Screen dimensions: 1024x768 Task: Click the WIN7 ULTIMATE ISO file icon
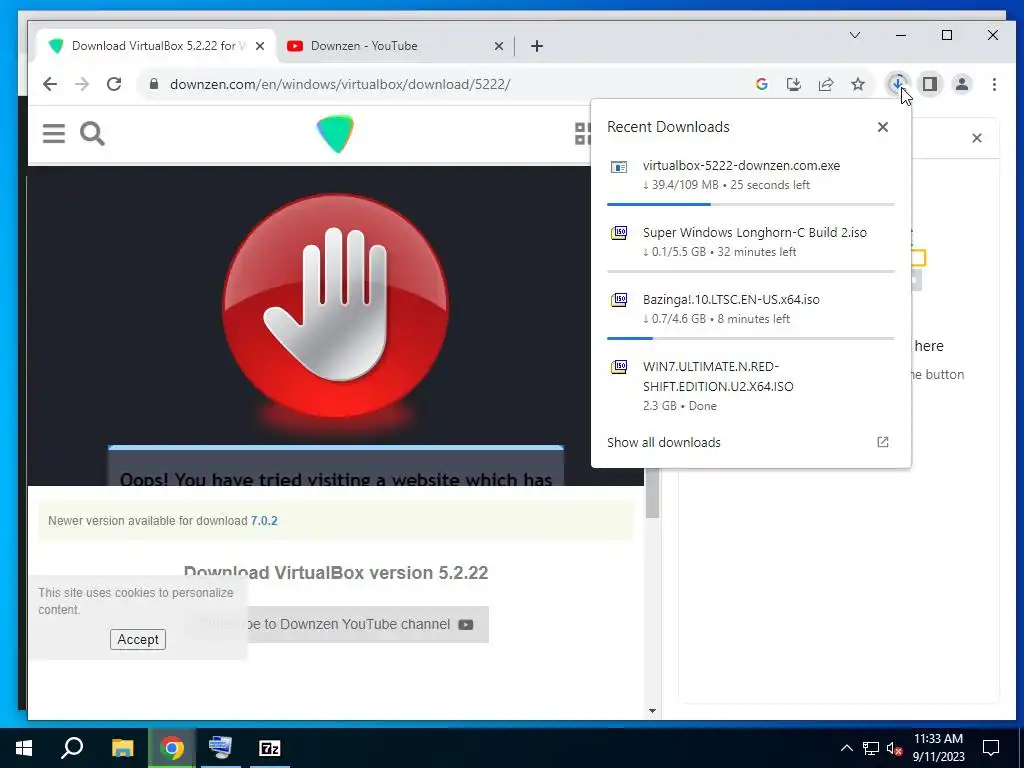tap(618, 366)
